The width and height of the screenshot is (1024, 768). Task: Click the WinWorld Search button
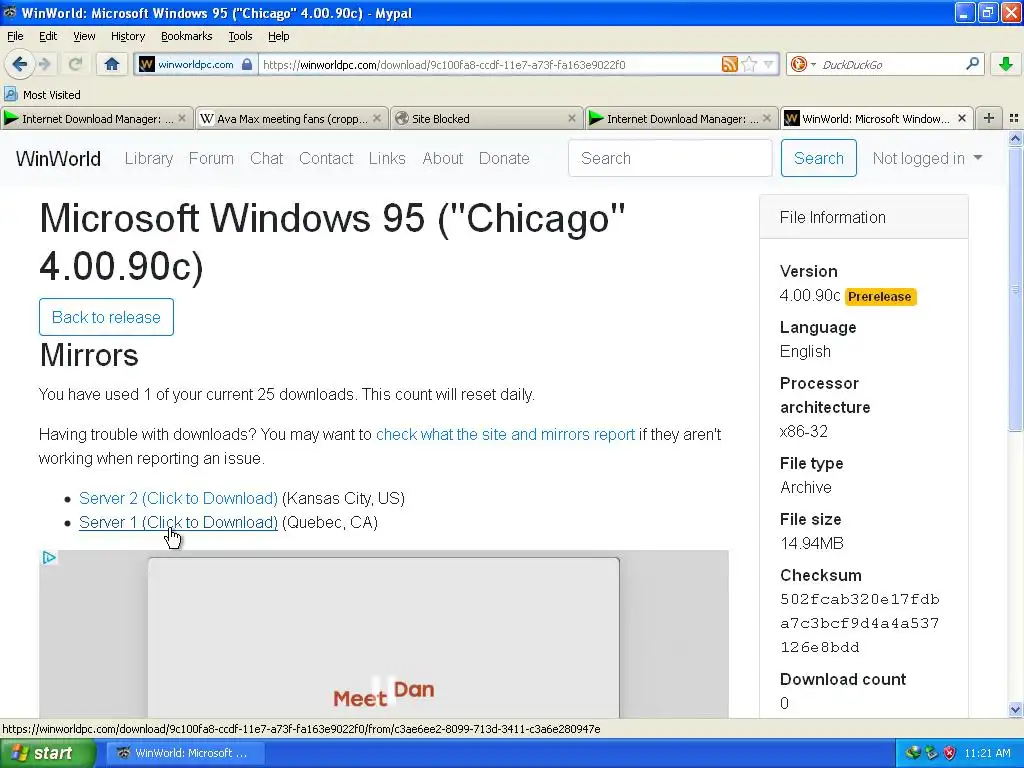tap(819, 158)
